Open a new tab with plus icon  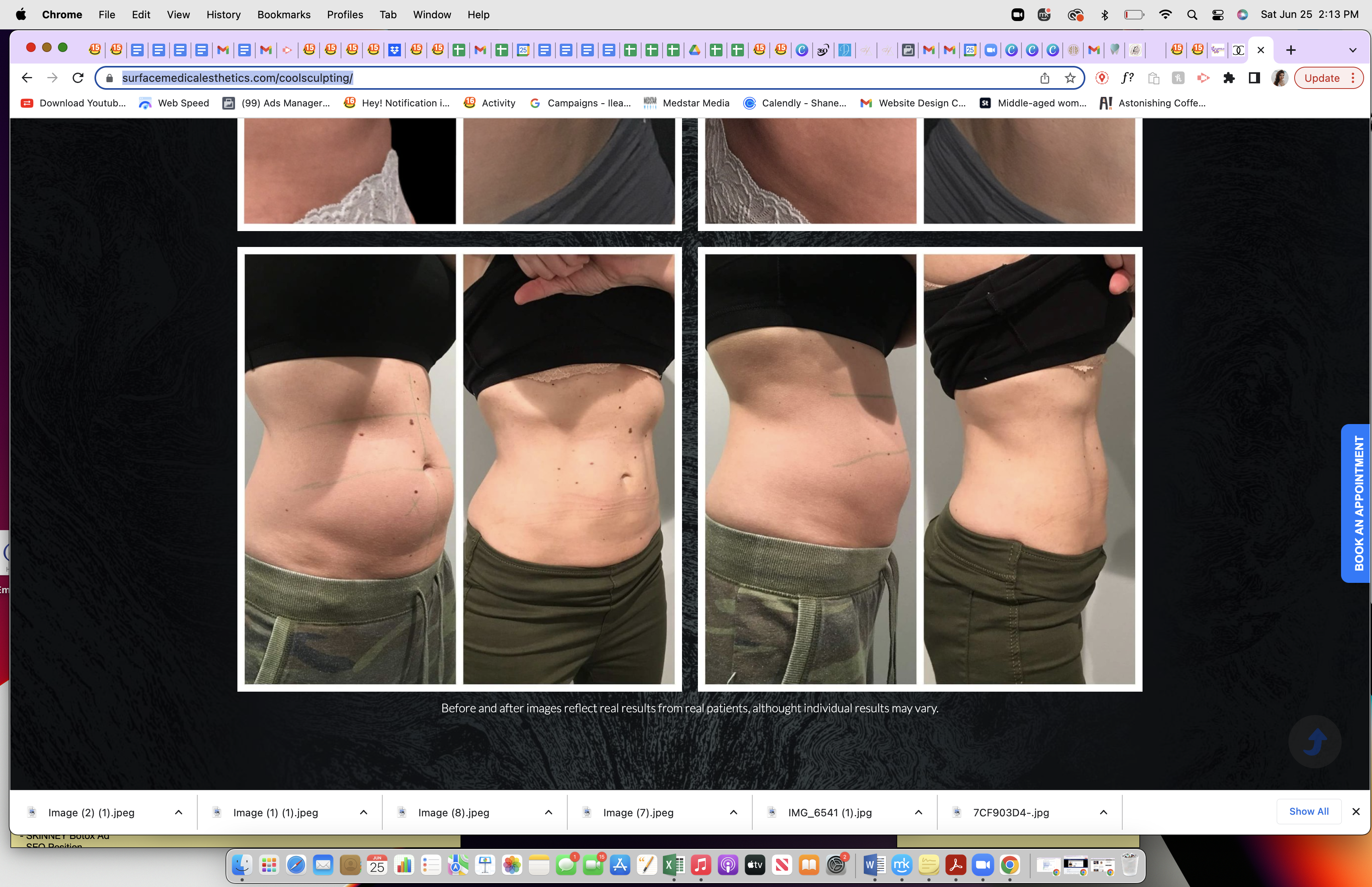point(1291,50)
